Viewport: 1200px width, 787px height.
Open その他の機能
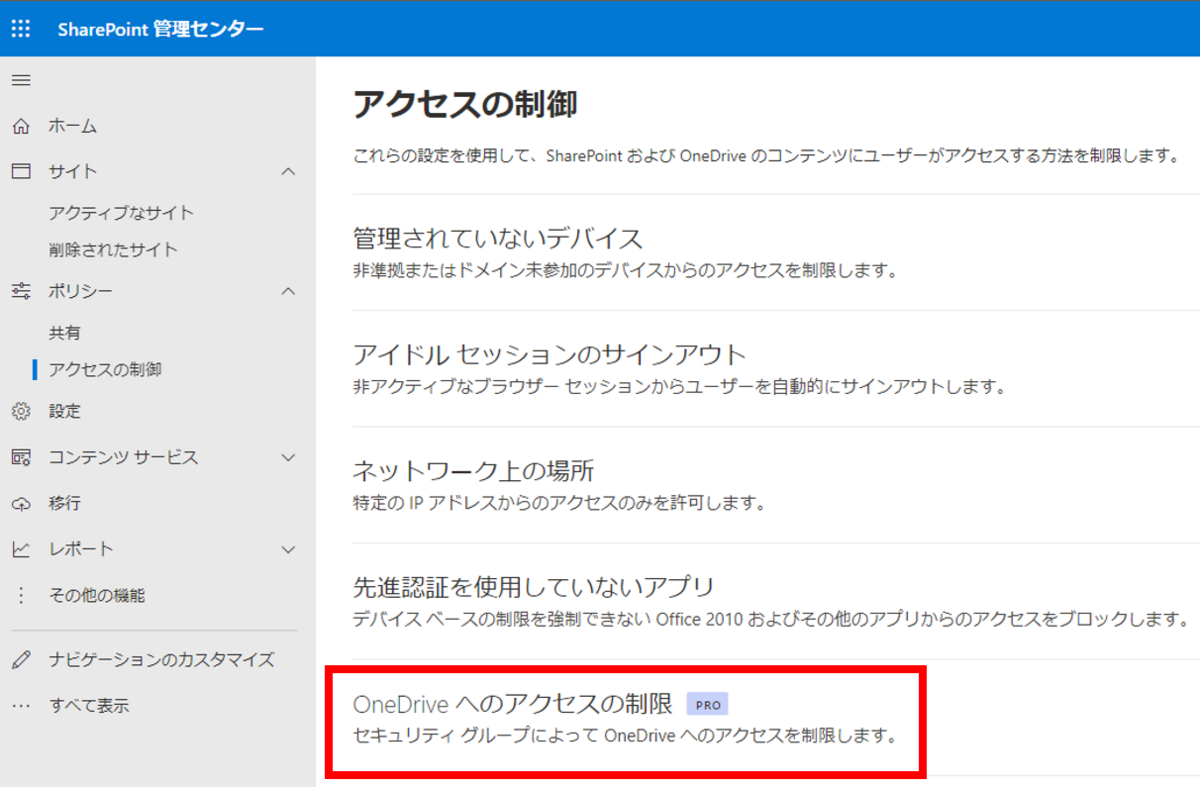pyautogui.click(x=97, y=595)
